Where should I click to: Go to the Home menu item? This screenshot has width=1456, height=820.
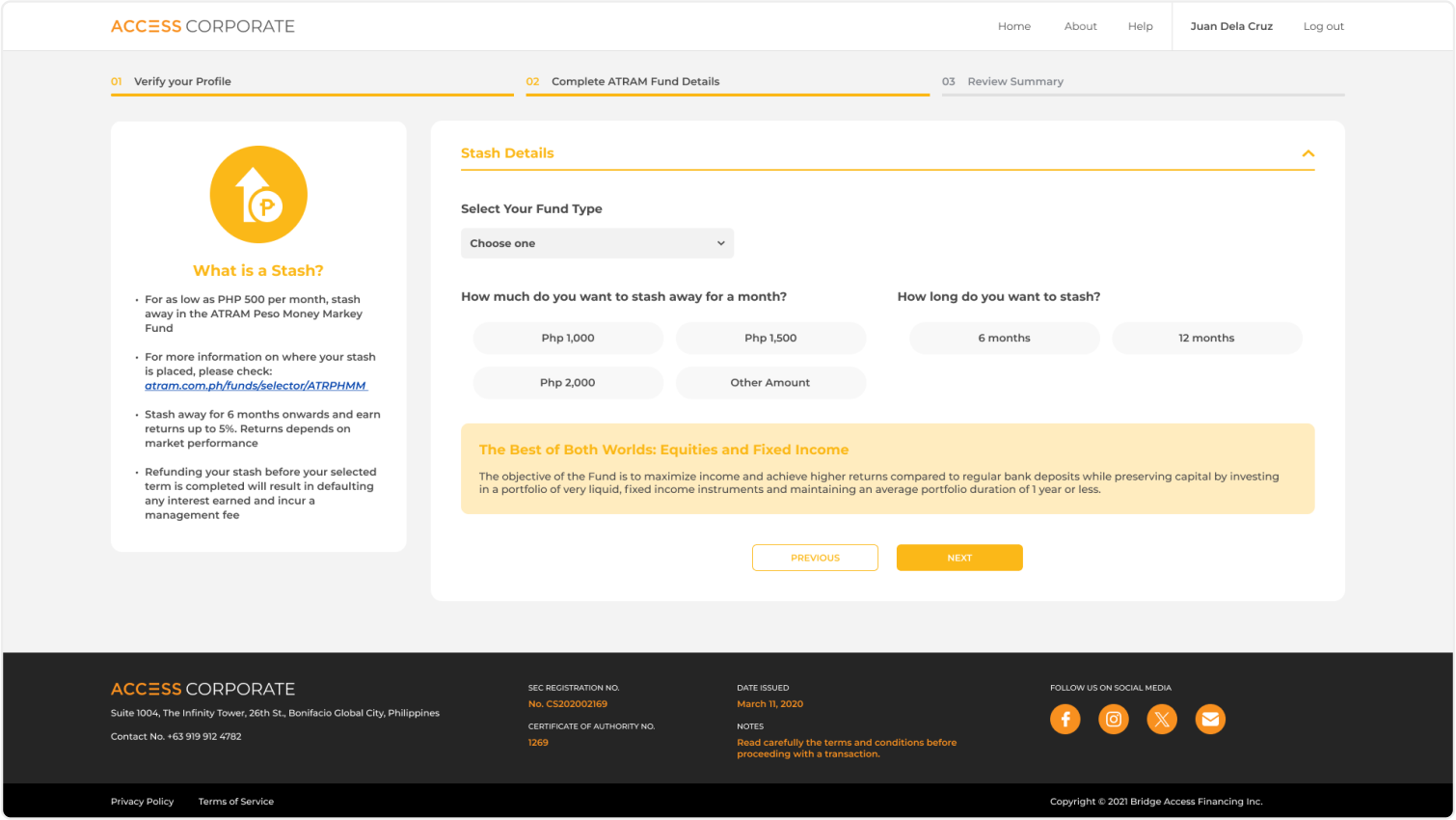tap(1014, 26)
